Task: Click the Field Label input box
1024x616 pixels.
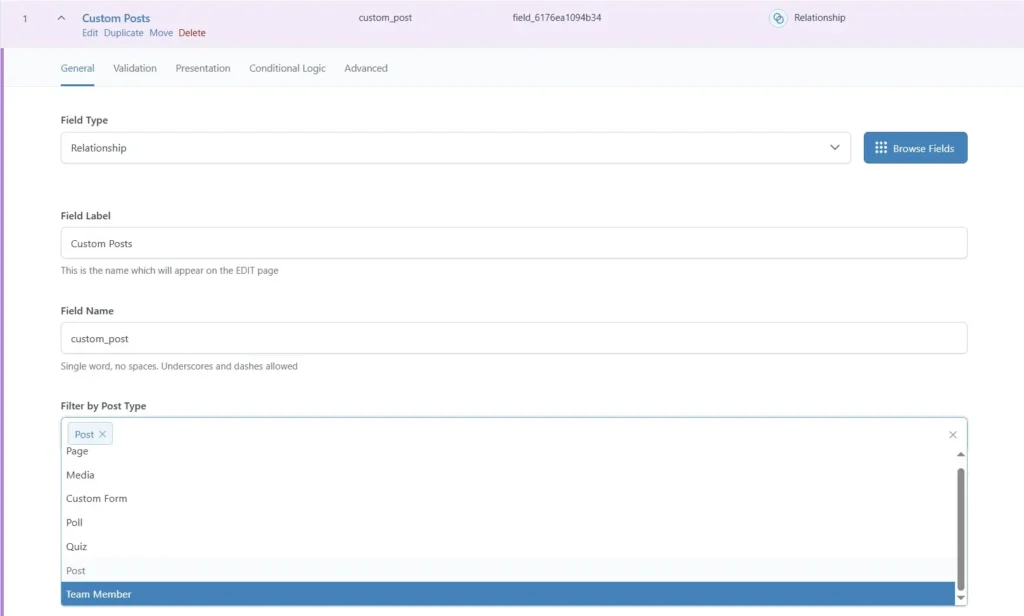Action: click(513, 243)
